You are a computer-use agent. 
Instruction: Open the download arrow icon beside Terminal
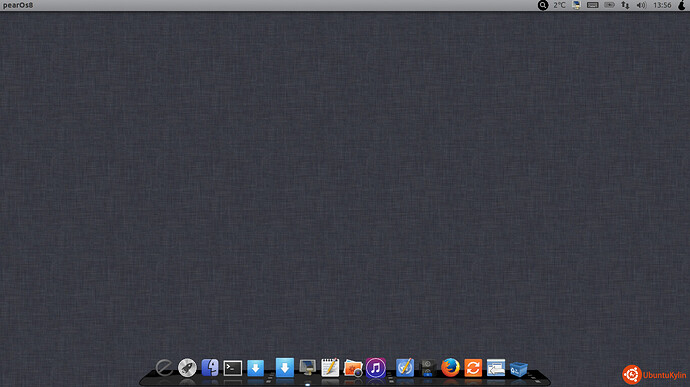[x=255, y=368]
